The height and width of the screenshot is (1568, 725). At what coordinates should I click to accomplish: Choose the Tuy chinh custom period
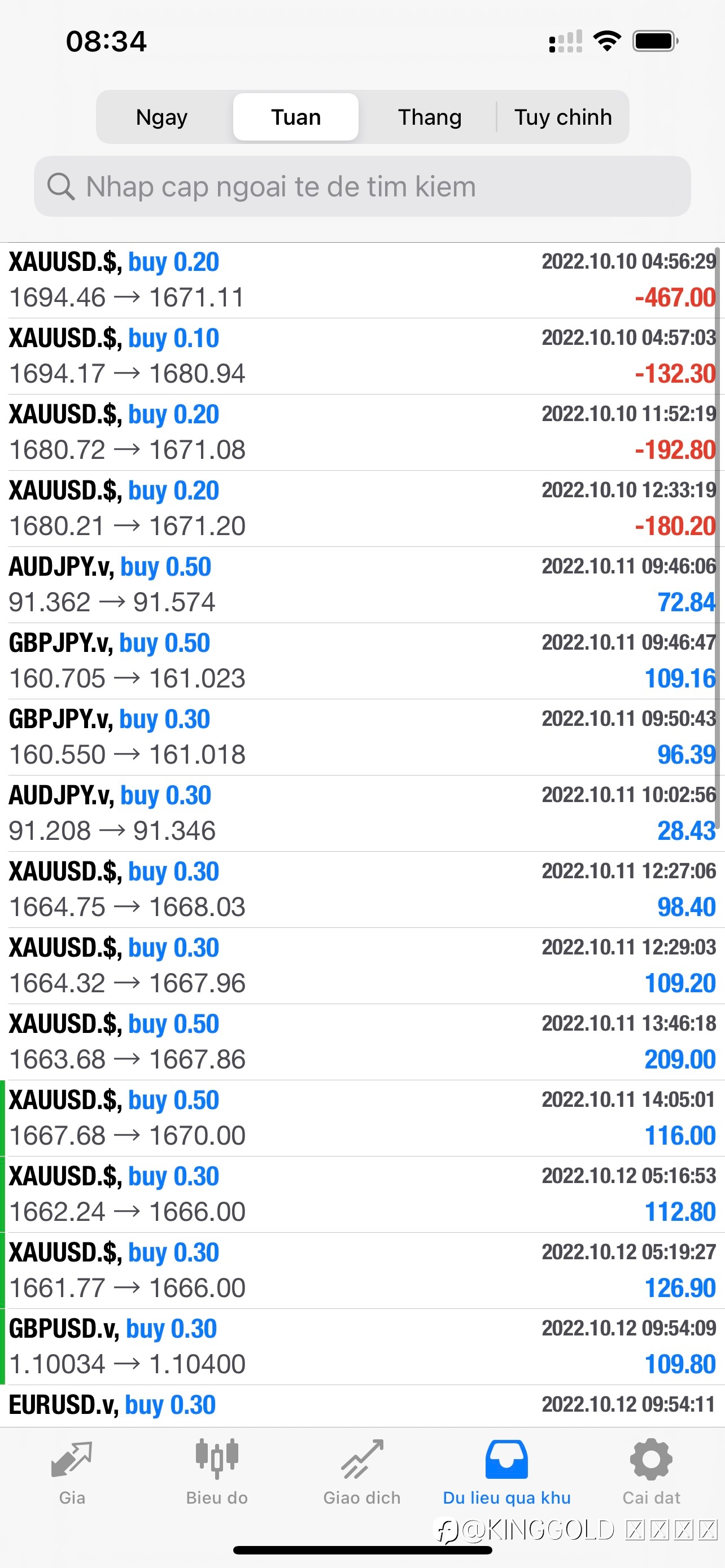pos(563,117)
